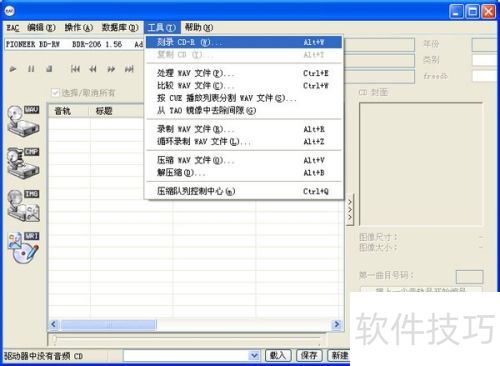500x366 pixels.
Task: Minimize the EAC window
Action: click(456, 12)
